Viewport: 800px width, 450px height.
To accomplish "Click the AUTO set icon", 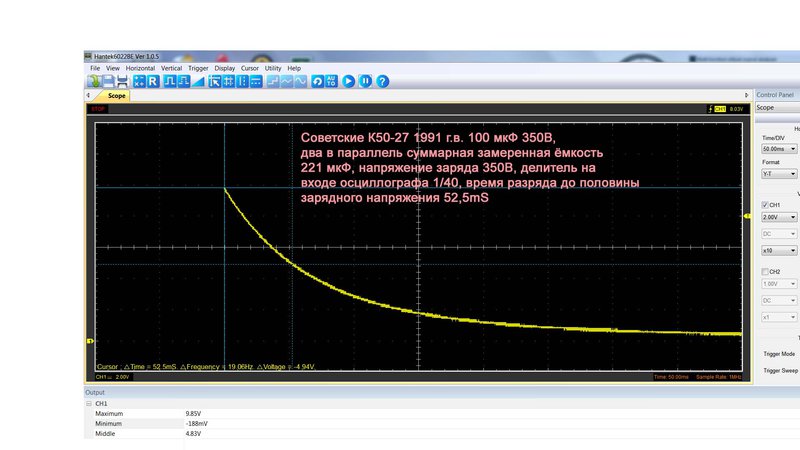I will pyautogui.click(x=331, y=81).
